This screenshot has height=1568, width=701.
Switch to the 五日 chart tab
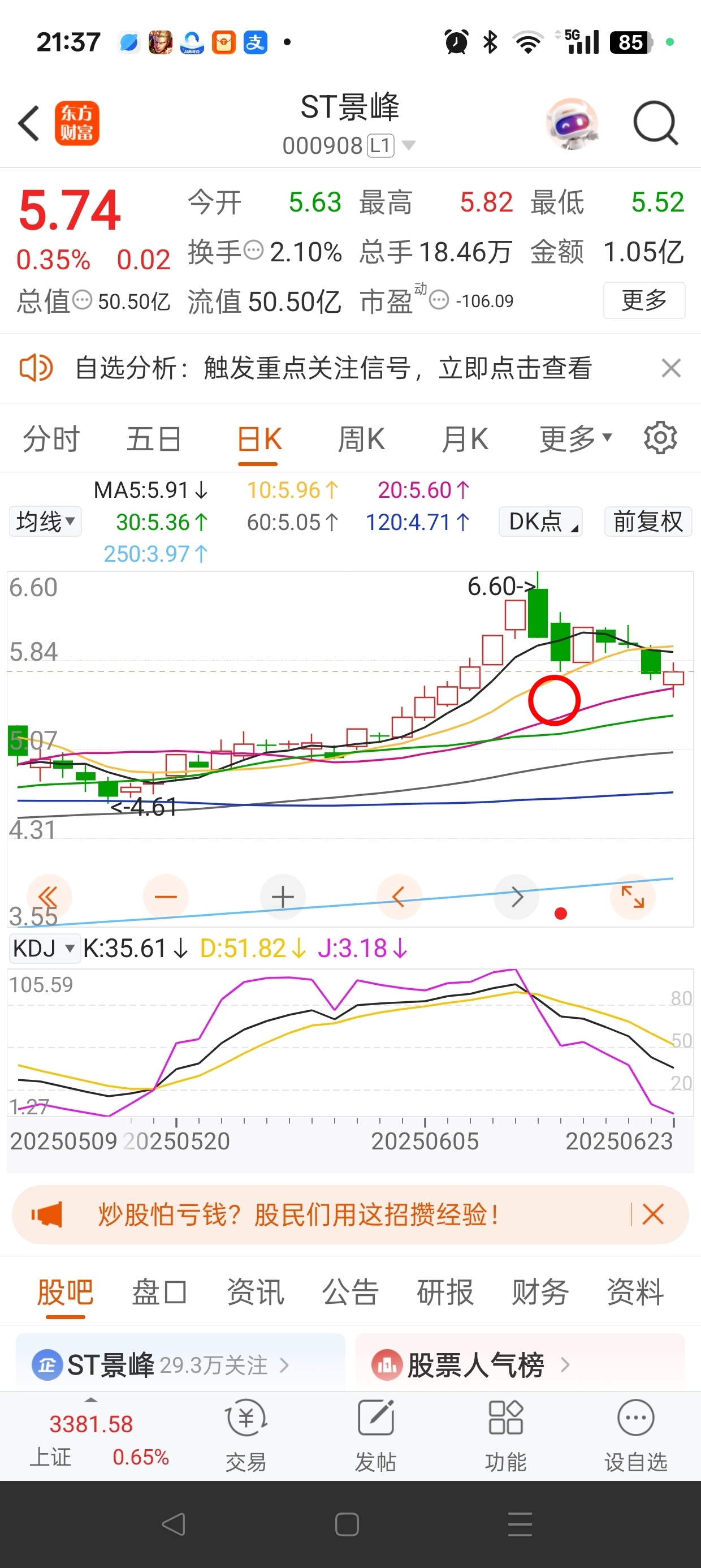[154, 439]
